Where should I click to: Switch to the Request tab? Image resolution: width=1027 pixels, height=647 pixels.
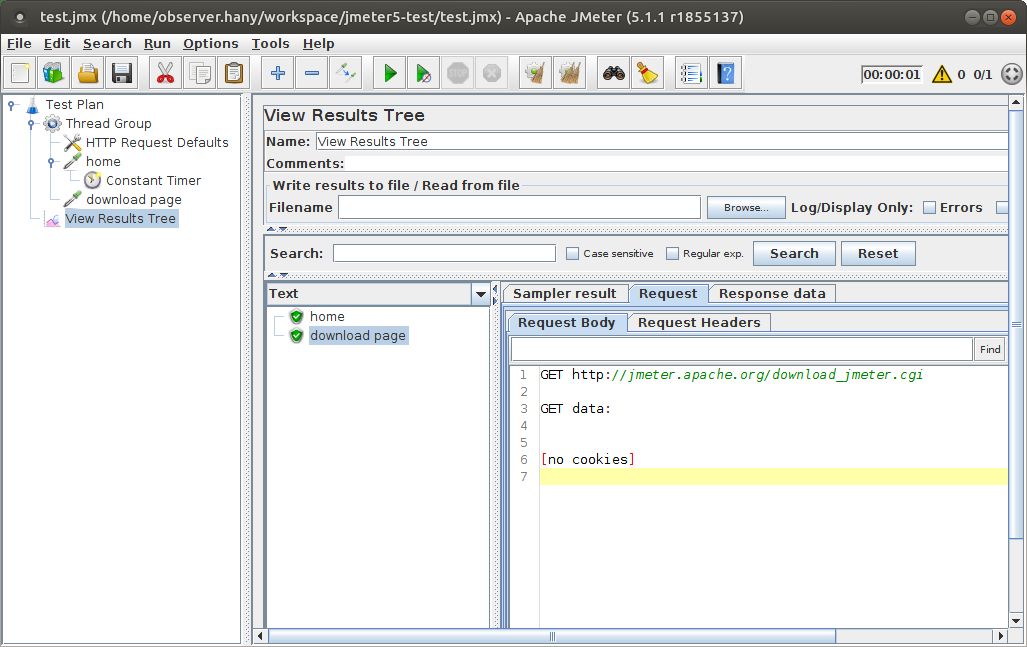click(668, 294)
